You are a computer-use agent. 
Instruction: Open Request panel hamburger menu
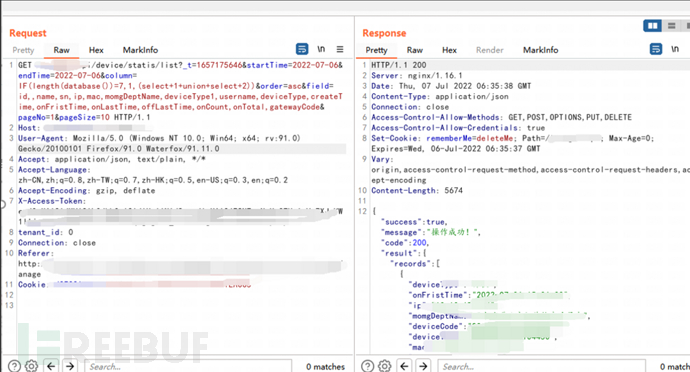340,49
